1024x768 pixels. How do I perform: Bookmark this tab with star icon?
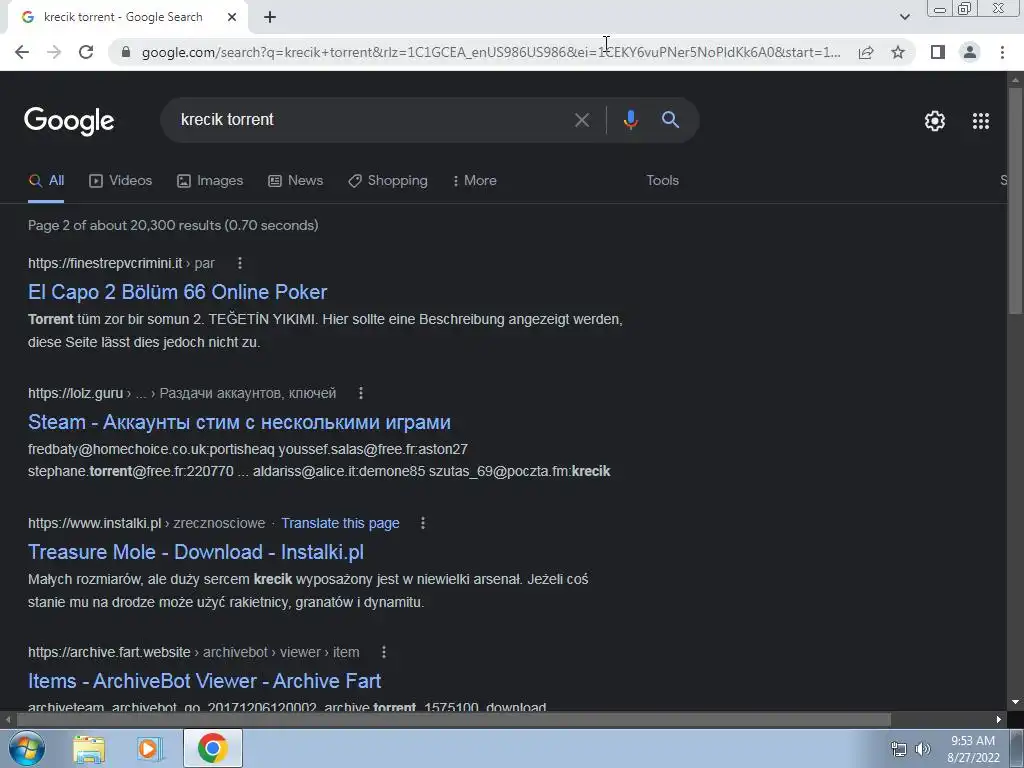coord(898,52)
